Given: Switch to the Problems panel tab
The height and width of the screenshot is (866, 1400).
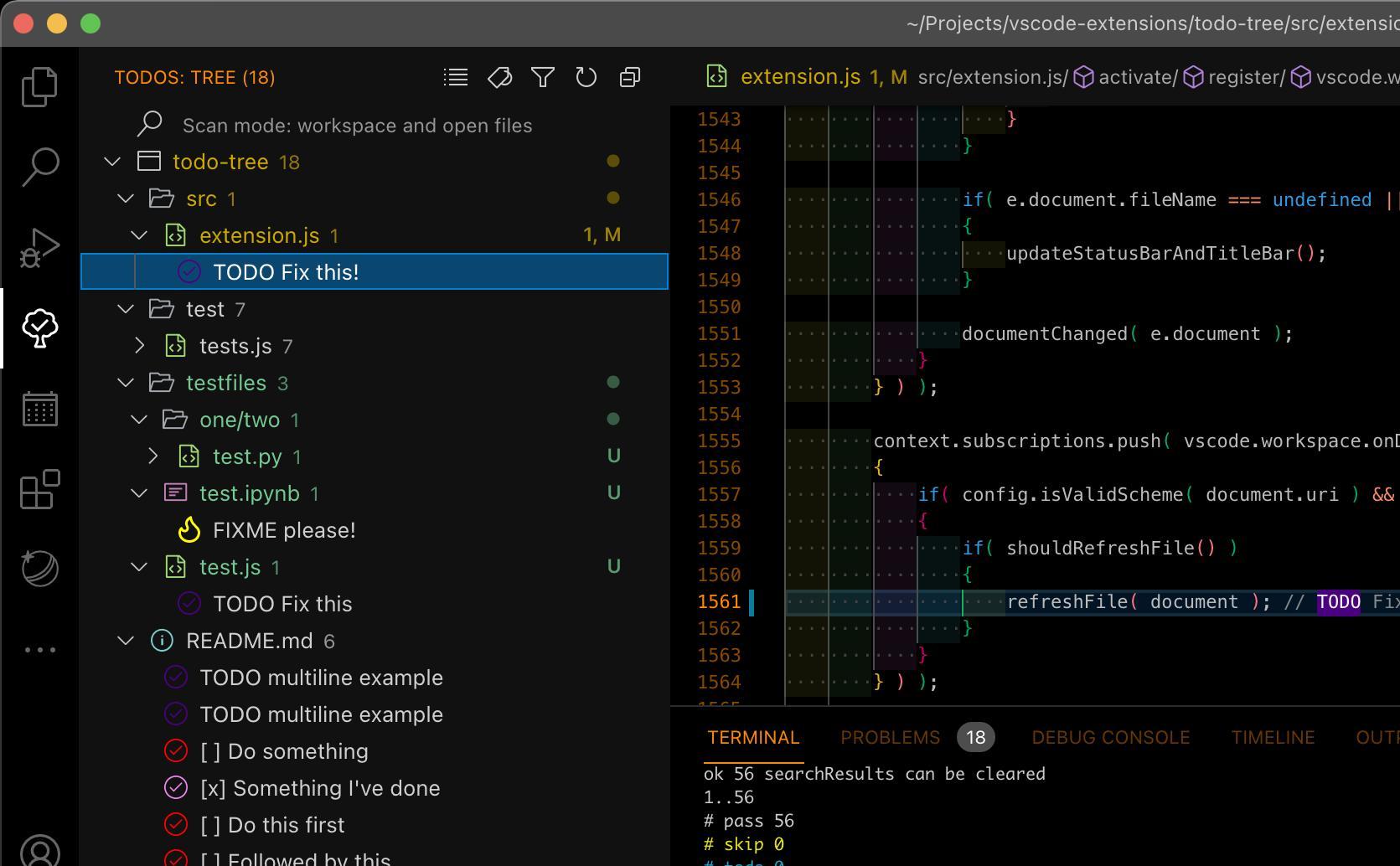Looking at the screenshot, I should [890, 737].
